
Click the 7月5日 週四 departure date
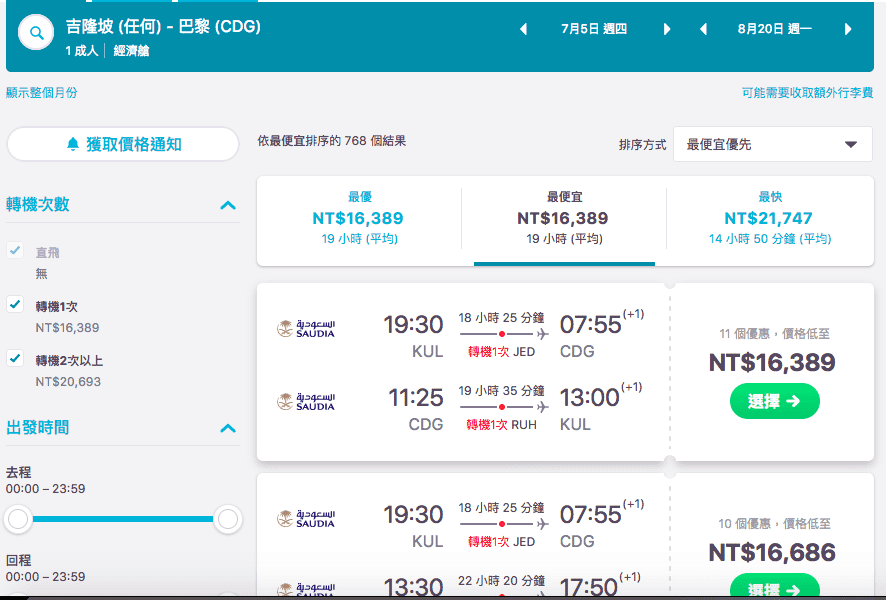pos(594,29)
